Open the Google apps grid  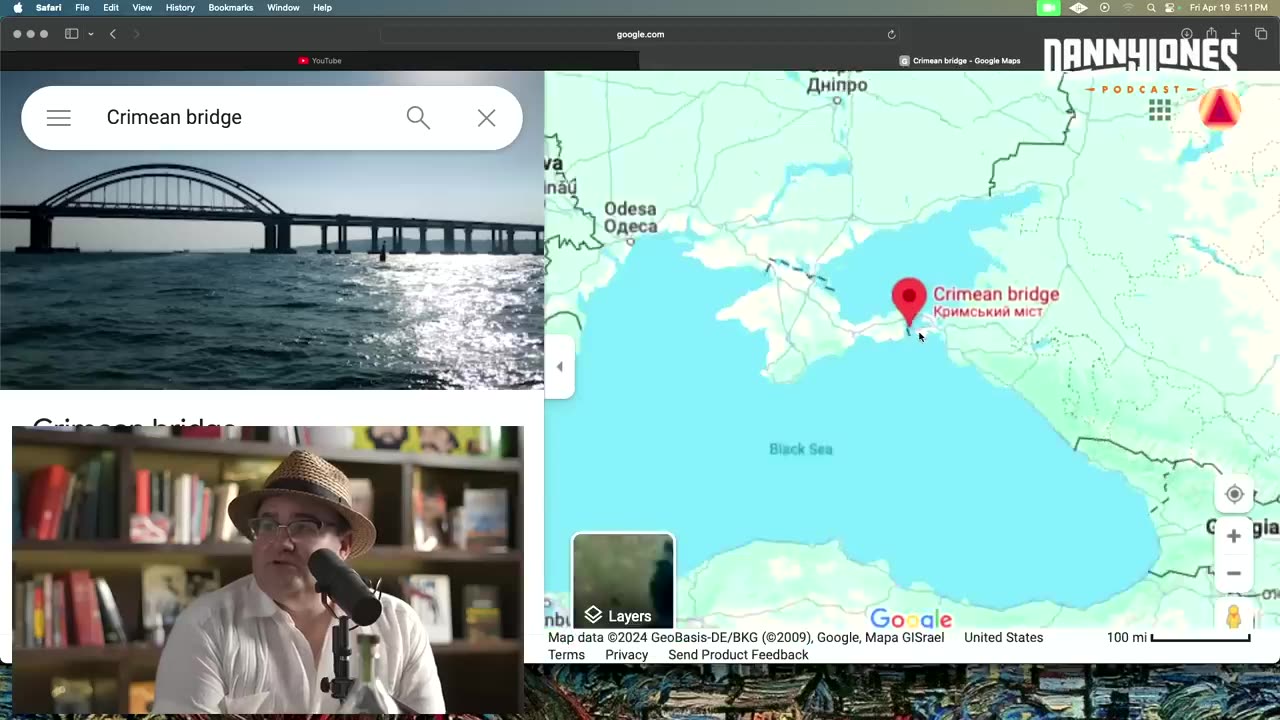tap(1160, 110)
